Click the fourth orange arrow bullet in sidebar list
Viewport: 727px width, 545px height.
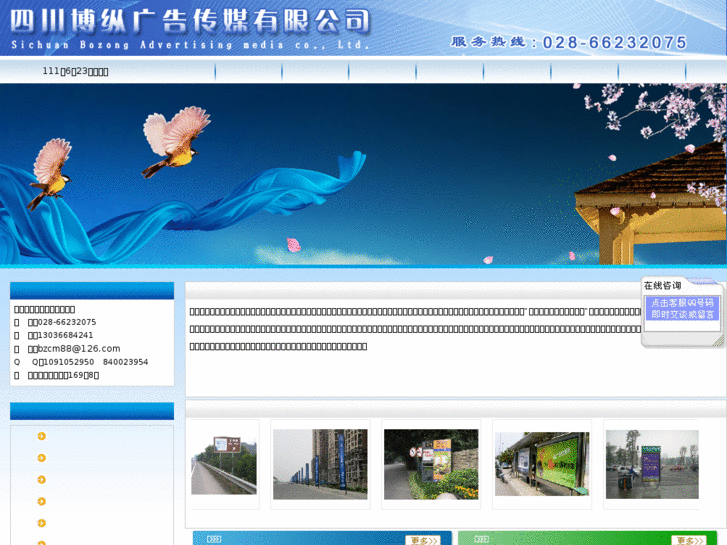pos(42,501)
